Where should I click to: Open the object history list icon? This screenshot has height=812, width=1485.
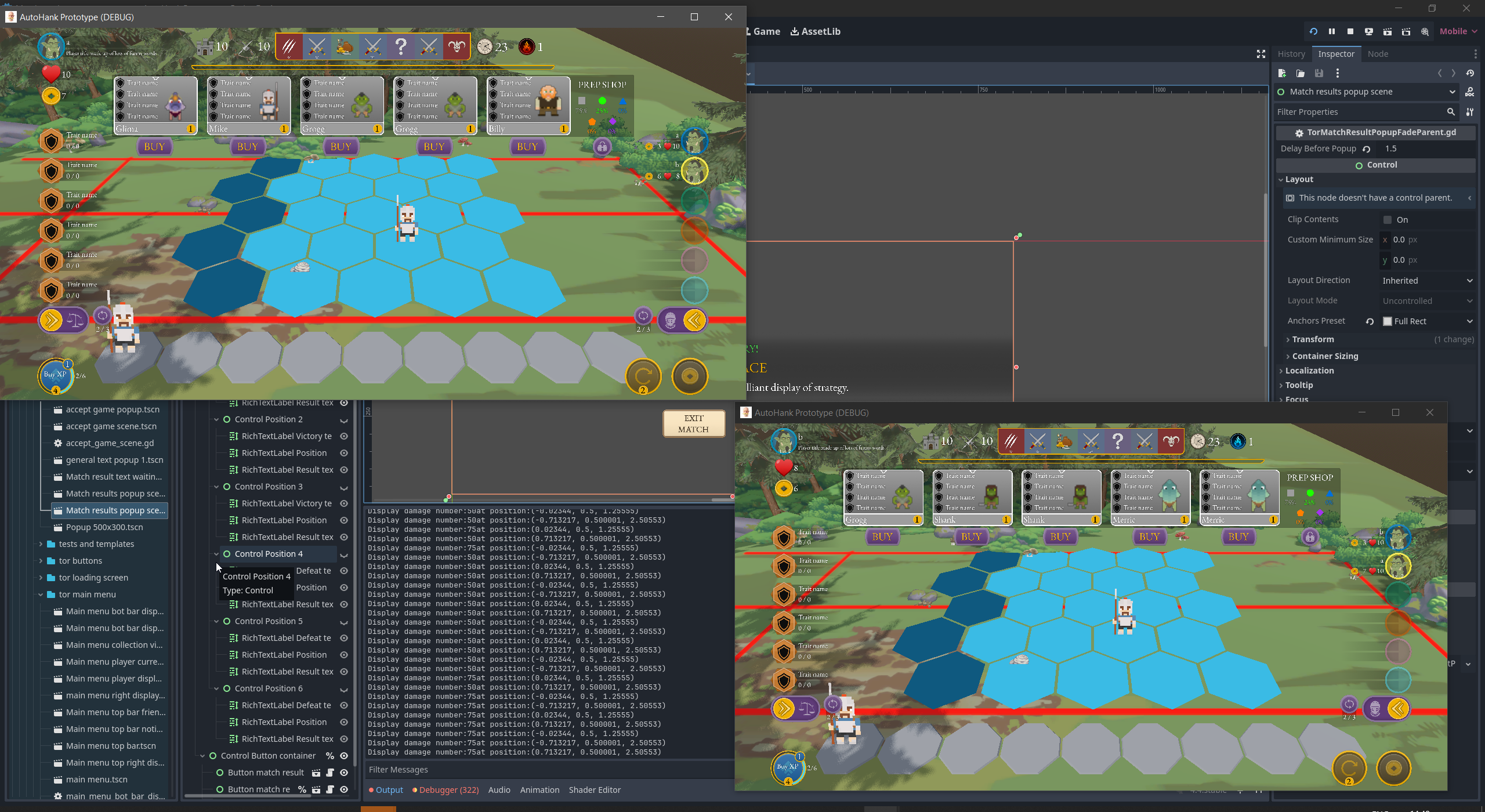[1470, 73]
